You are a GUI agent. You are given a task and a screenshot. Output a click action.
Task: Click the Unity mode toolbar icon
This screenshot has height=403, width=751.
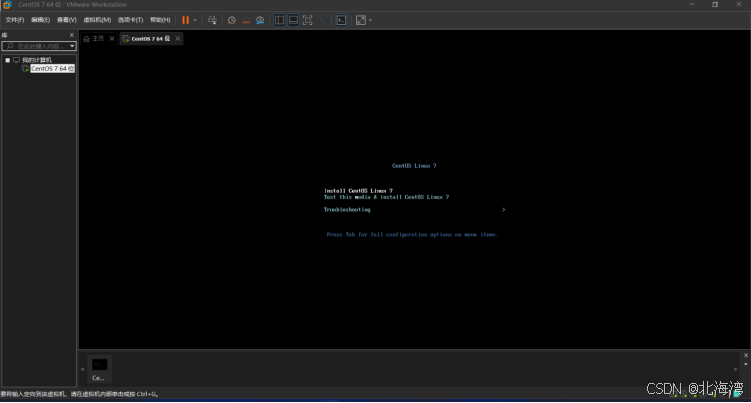click(322, 20)
